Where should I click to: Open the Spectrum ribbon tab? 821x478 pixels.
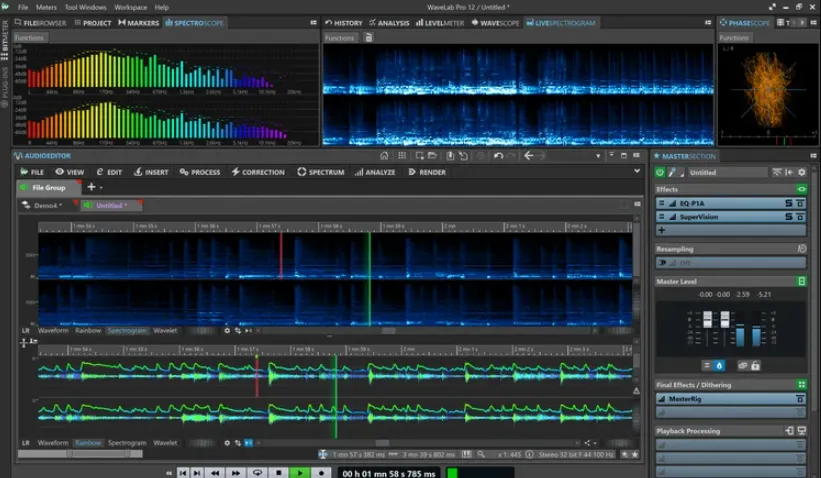pos(320,172)
